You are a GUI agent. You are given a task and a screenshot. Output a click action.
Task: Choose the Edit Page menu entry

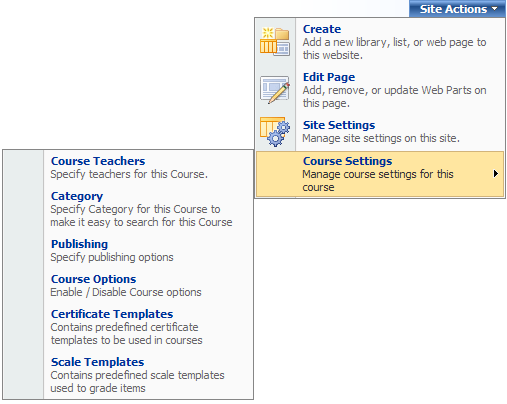380,90
